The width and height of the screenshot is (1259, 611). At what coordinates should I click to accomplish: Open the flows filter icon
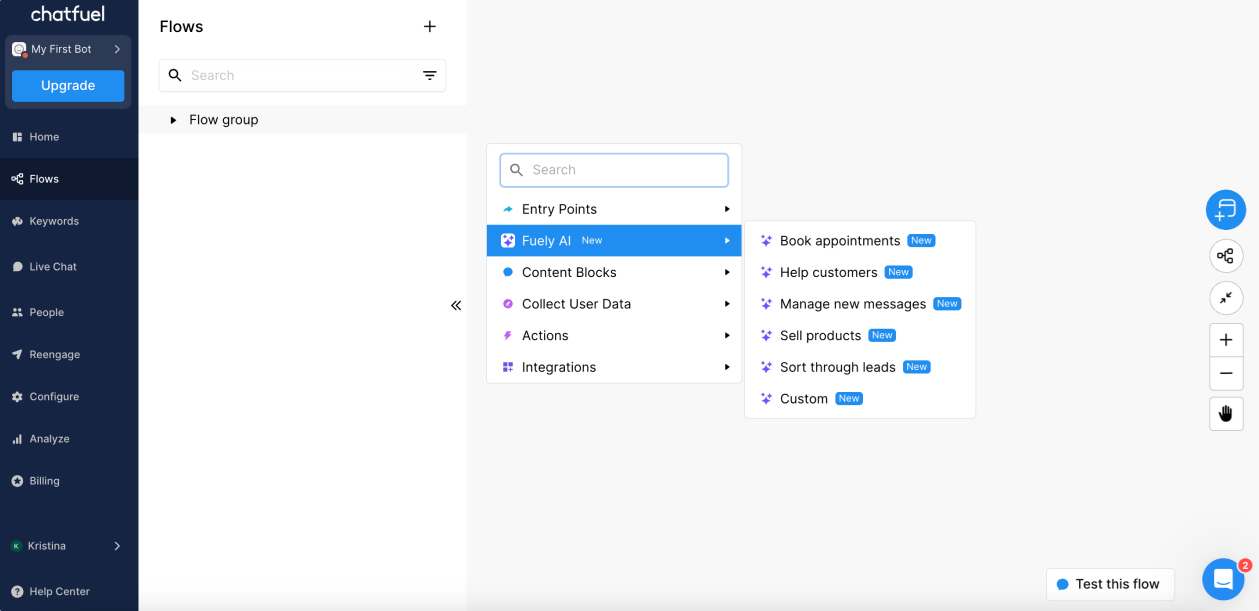click(x=430, y=75)
